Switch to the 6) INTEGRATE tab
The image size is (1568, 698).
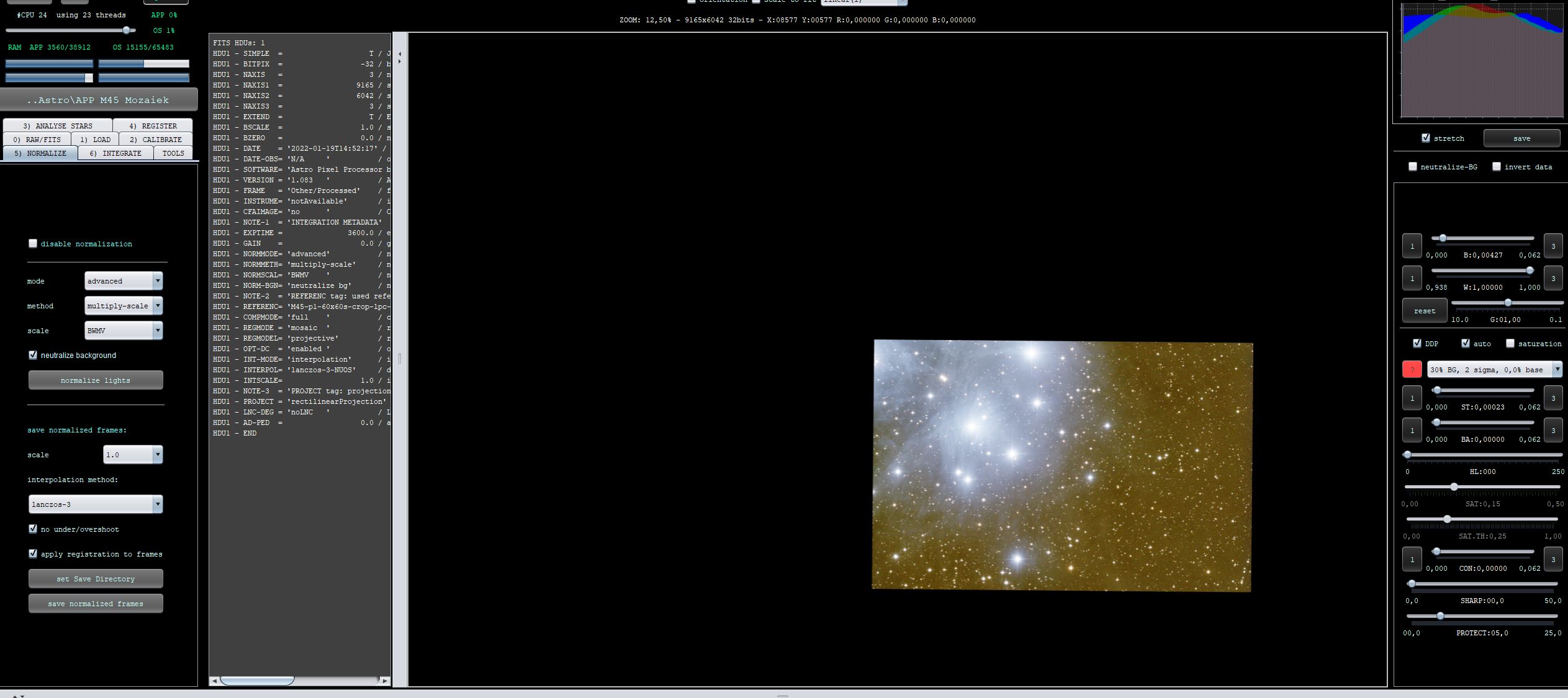[x=115, y=153]
